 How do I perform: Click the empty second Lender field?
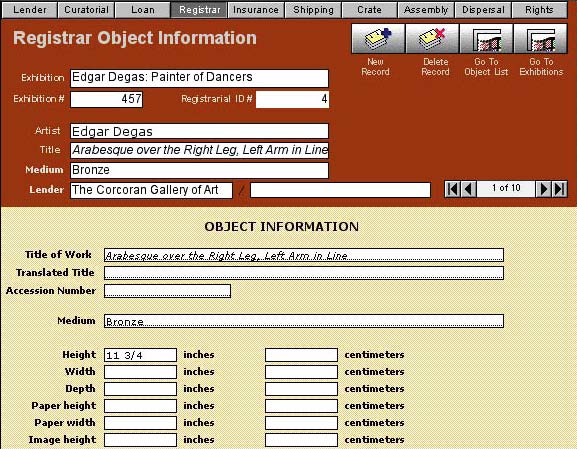click(x=340, y=190)
